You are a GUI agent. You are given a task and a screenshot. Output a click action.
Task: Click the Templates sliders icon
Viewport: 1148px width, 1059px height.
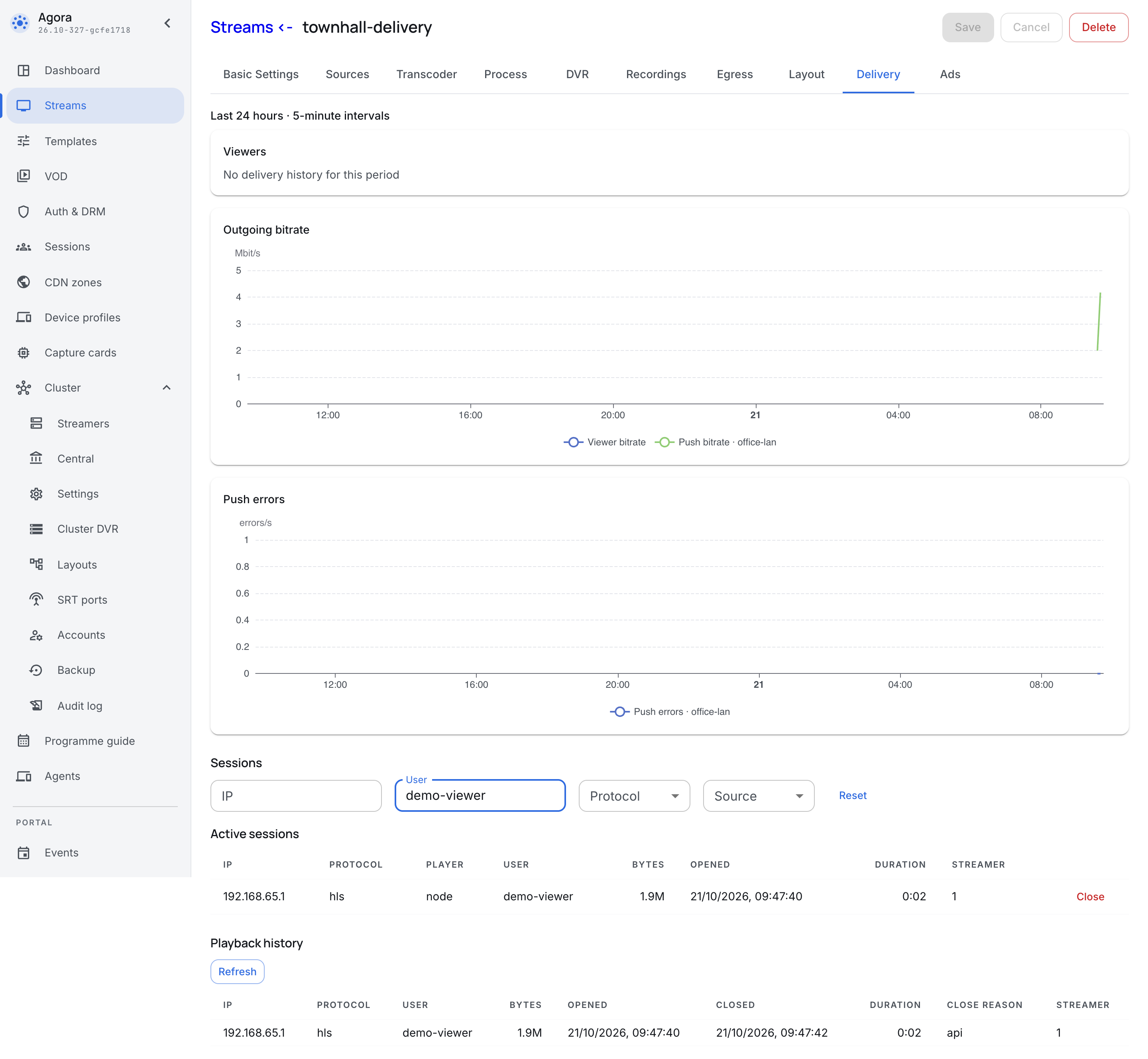(x=24, y=141)
